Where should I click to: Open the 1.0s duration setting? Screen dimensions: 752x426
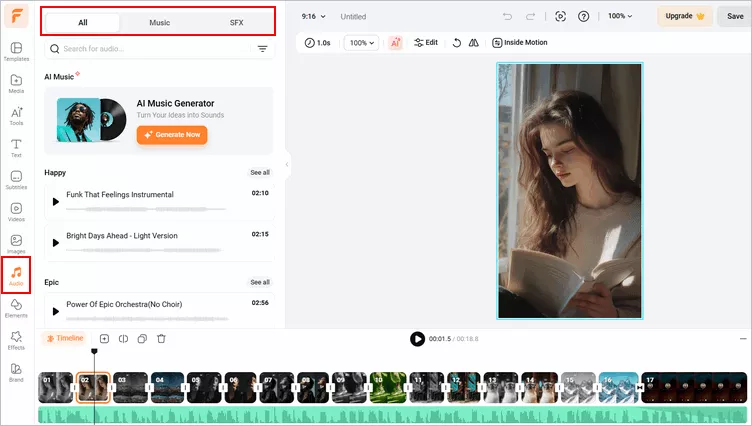317,43
